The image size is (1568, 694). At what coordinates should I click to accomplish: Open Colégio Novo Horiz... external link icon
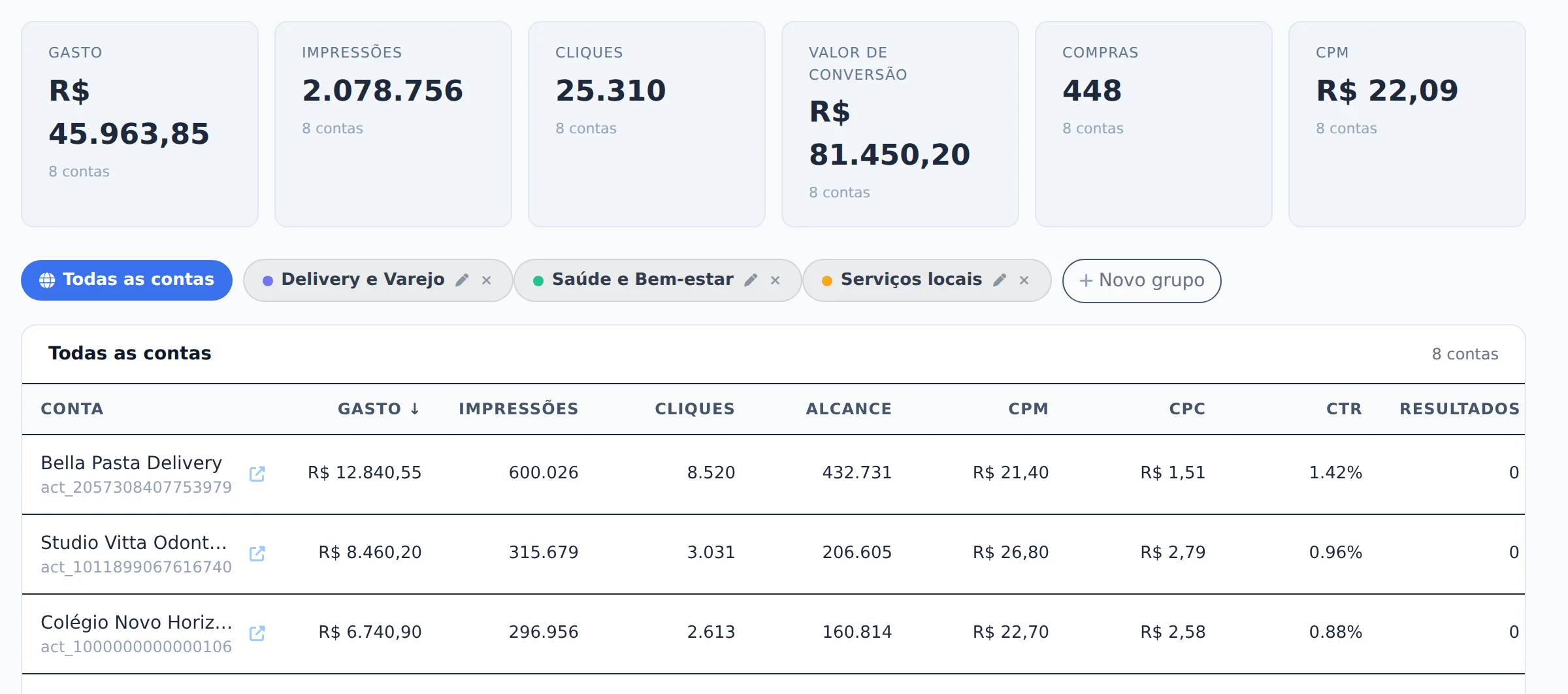[257, 633]
